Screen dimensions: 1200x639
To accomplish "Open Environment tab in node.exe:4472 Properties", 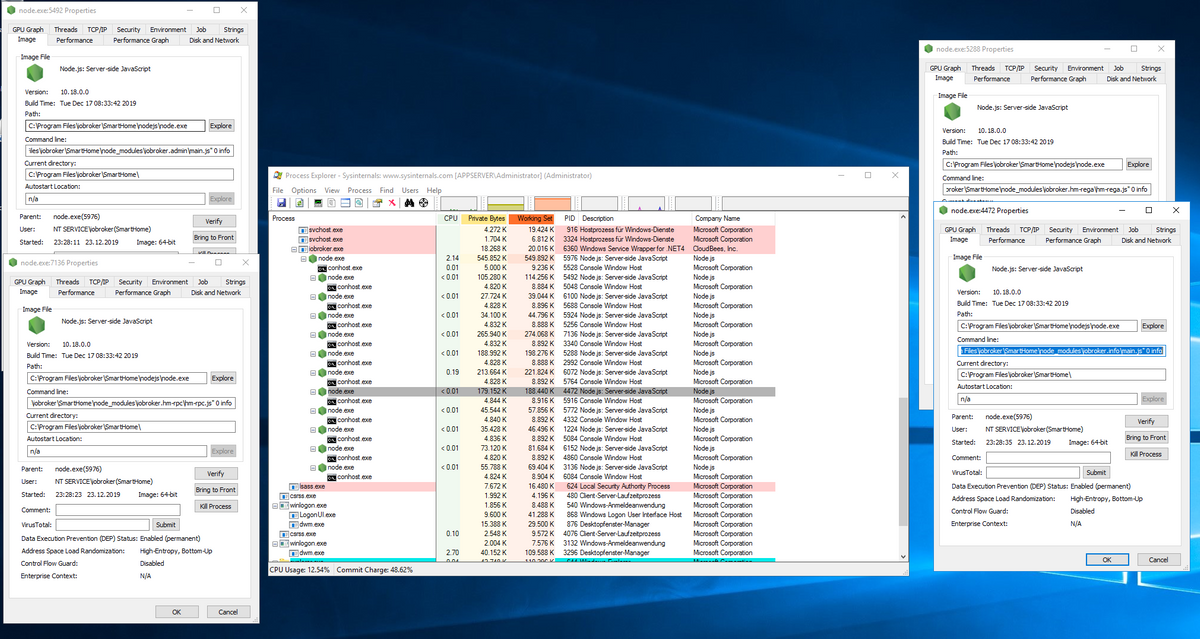I will point(1100,229).
